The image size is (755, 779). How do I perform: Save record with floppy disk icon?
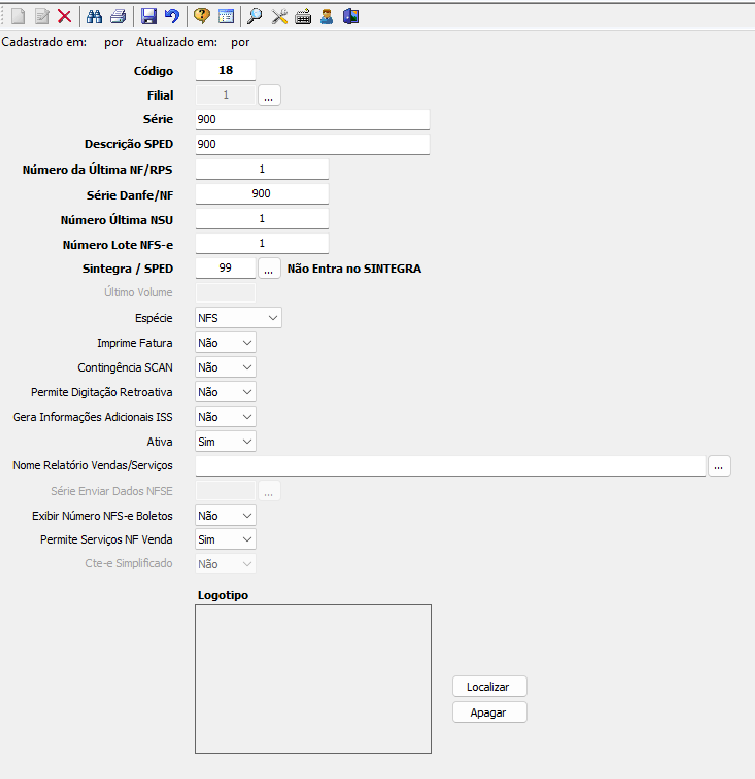149,16
